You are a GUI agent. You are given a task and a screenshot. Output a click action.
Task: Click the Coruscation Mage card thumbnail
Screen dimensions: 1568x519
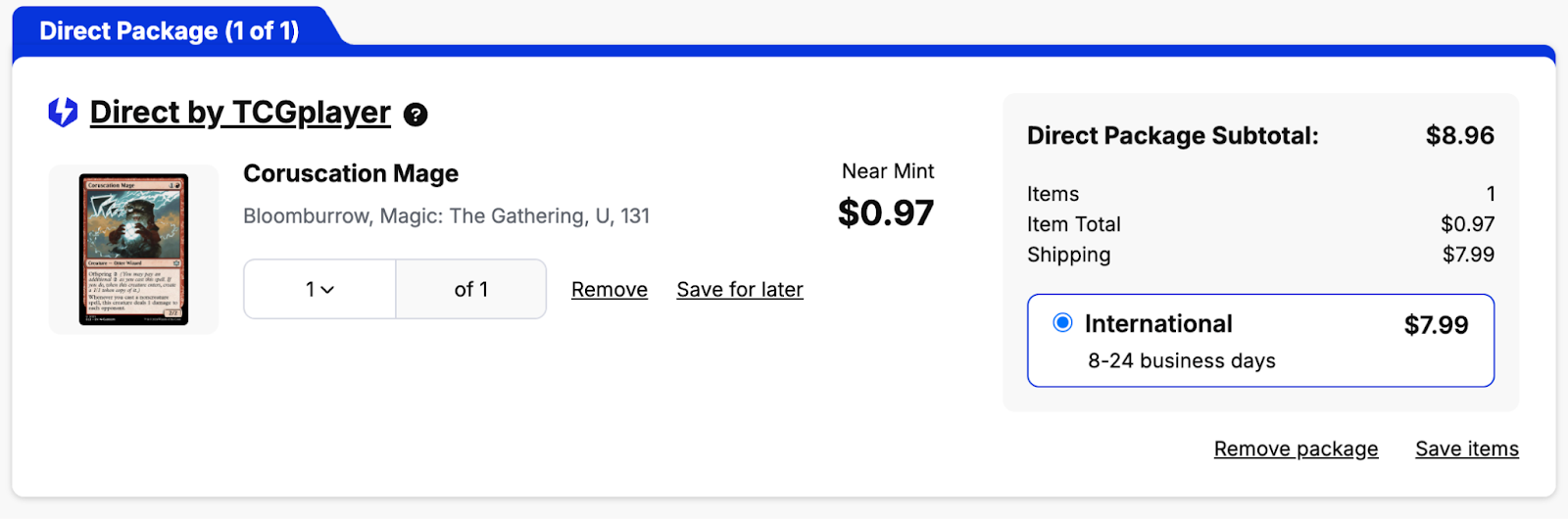click(133, 250)
